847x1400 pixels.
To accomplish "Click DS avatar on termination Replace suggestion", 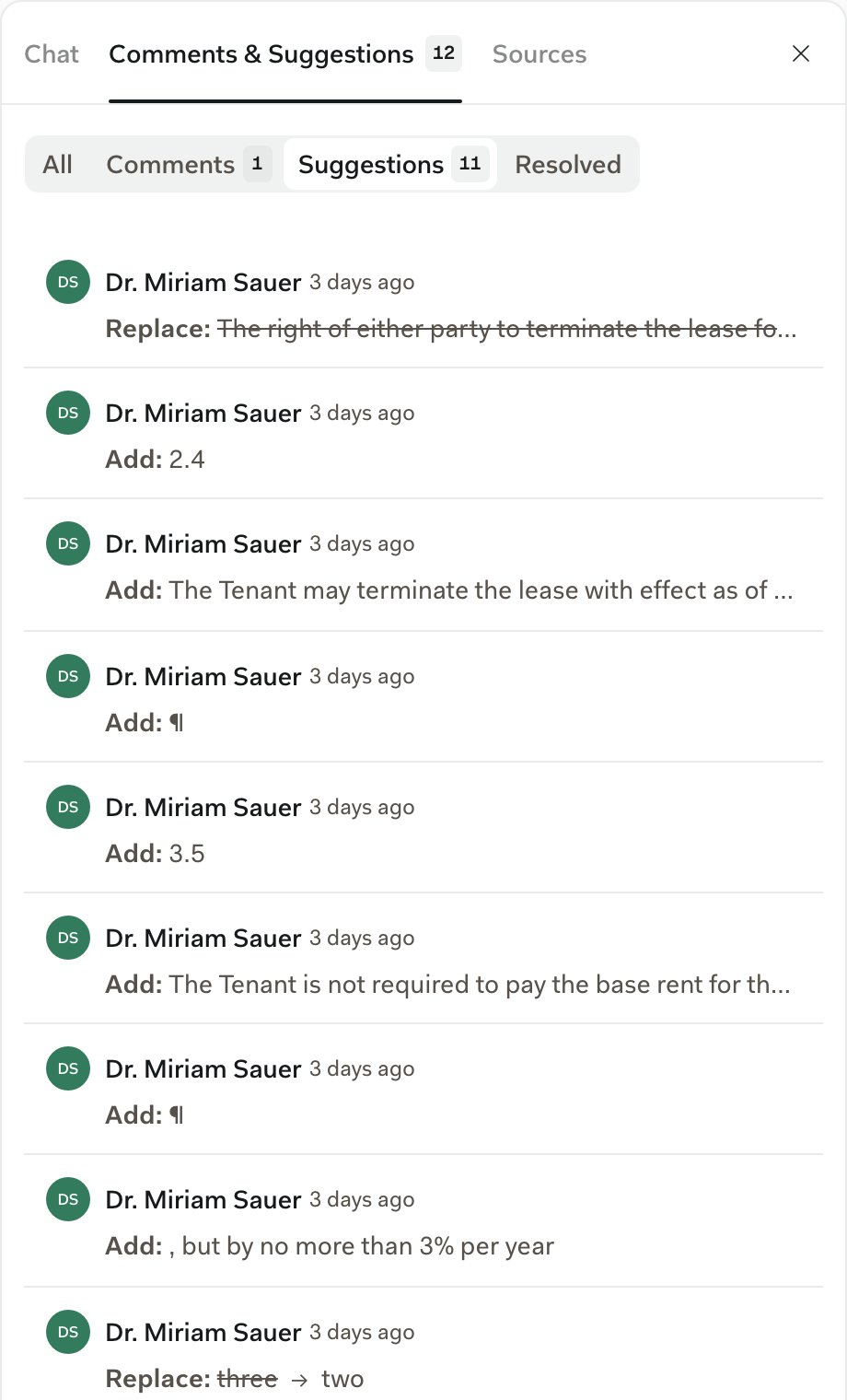I will pos(68,282).
